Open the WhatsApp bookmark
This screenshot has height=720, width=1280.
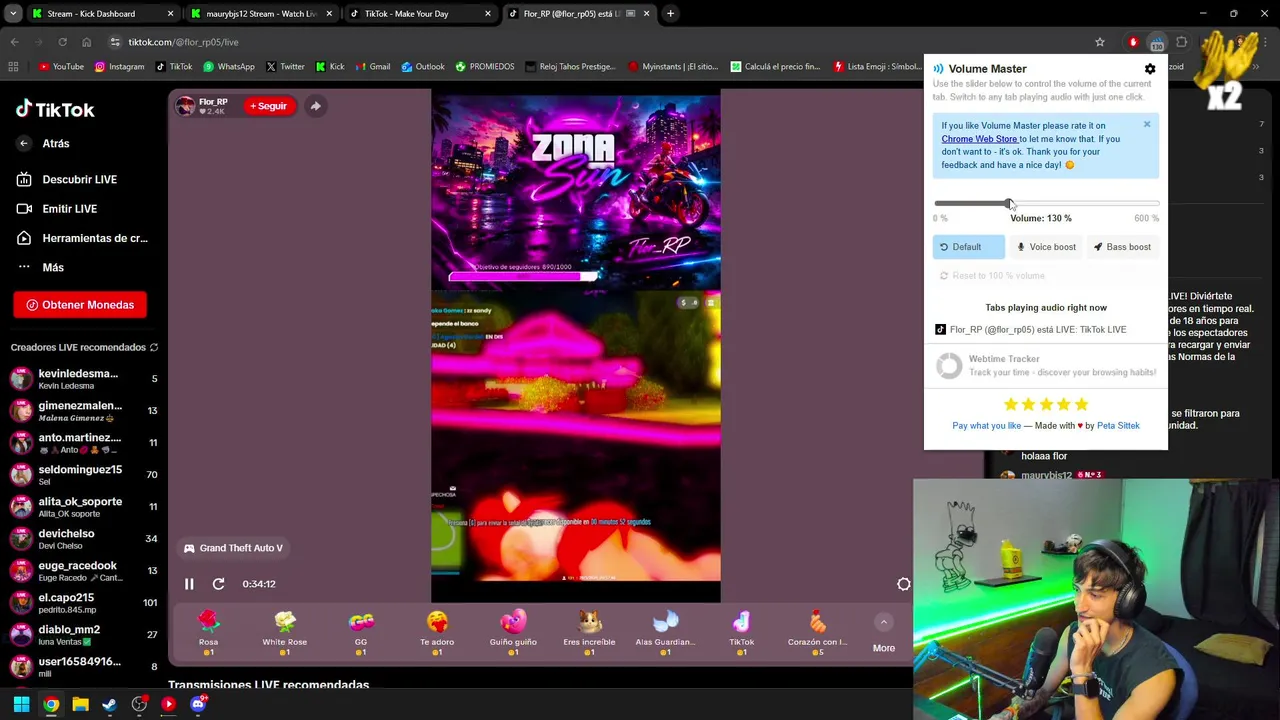[x=228, y=67]
